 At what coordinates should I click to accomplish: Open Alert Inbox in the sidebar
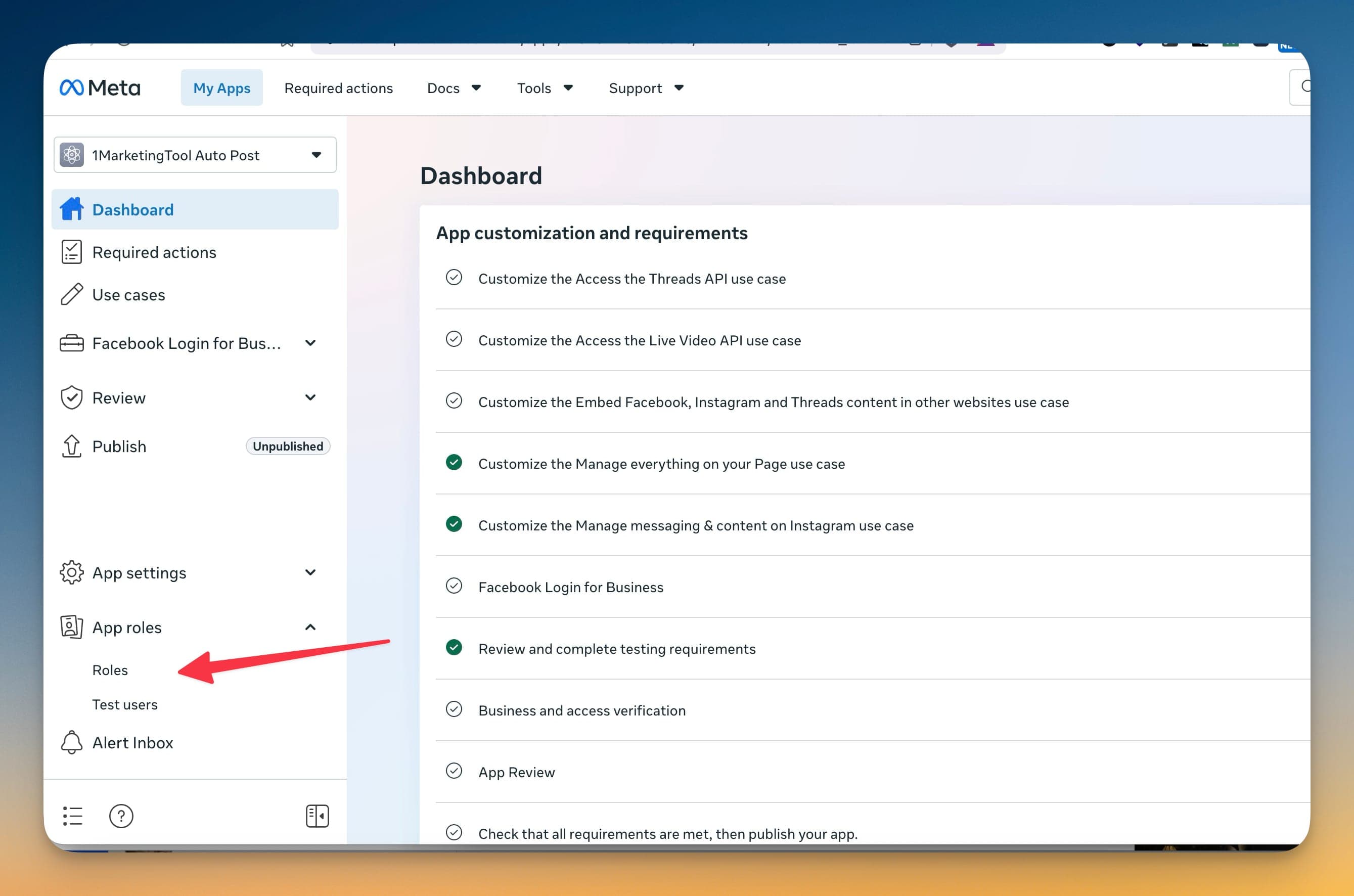[132, 742]
